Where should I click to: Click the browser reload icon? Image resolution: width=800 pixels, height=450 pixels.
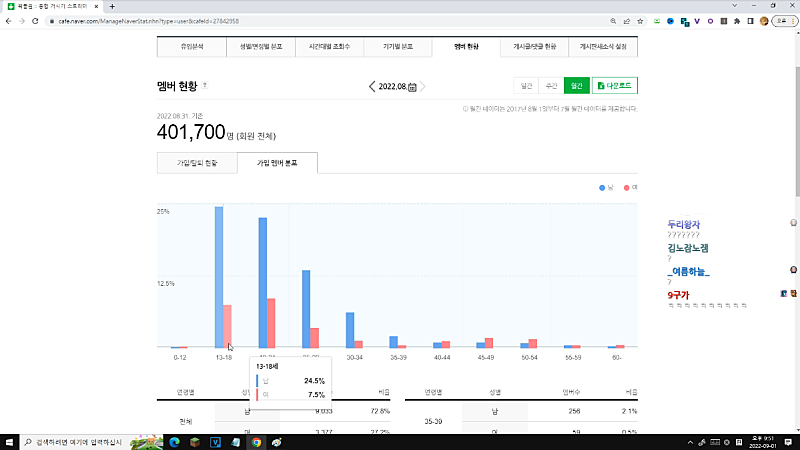[37, 20]
